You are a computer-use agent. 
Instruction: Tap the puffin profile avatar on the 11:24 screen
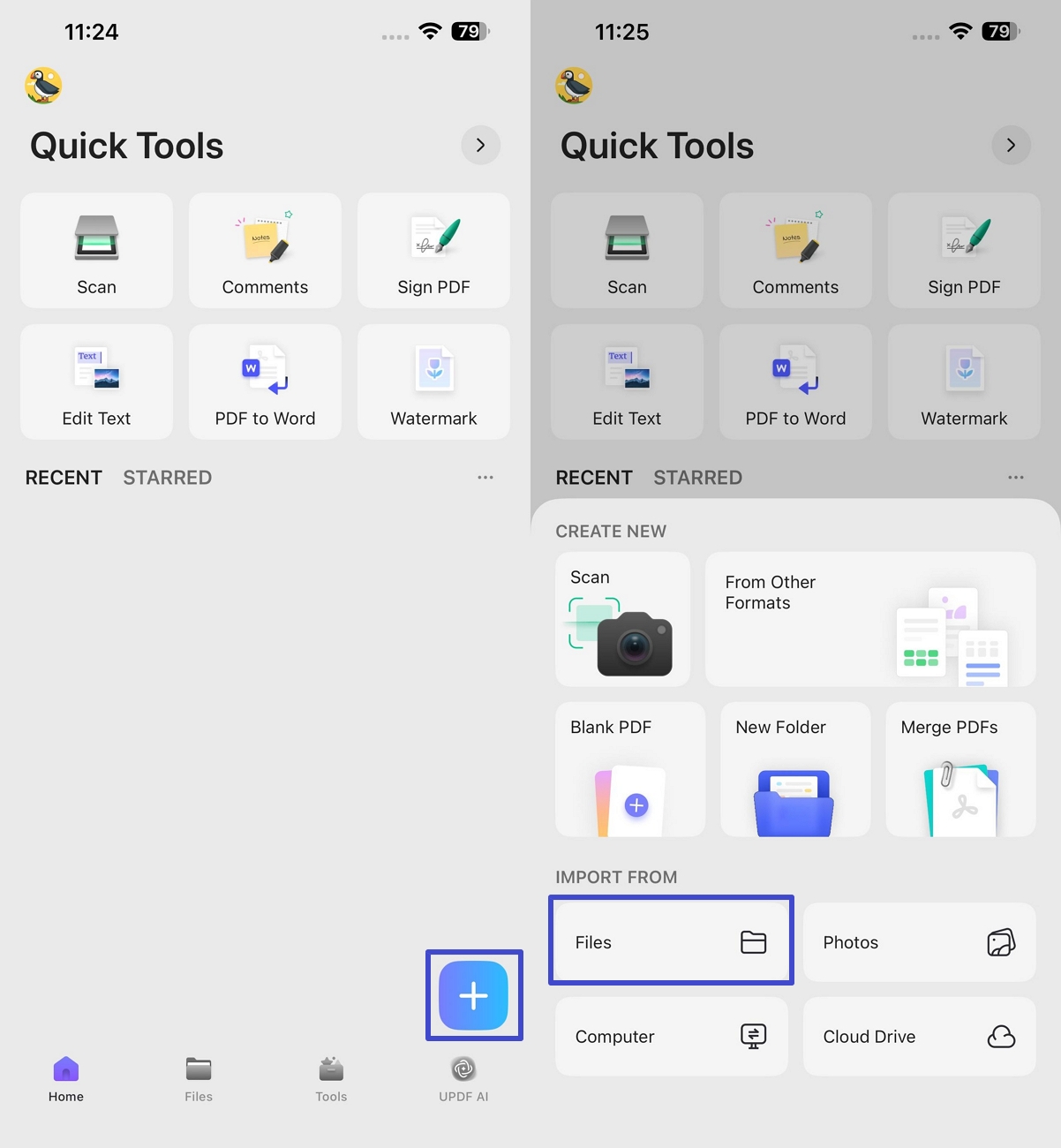43,86
